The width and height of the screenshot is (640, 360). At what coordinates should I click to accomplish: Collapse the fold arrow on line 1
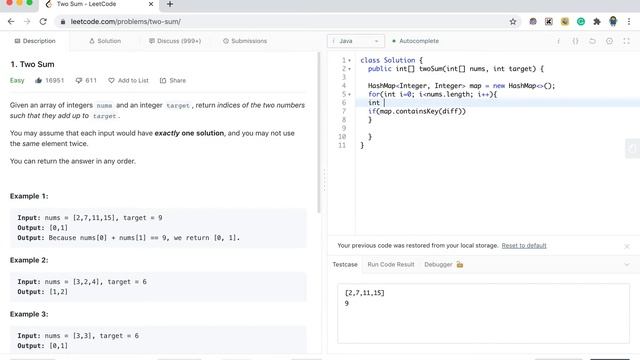click(350, 60)
